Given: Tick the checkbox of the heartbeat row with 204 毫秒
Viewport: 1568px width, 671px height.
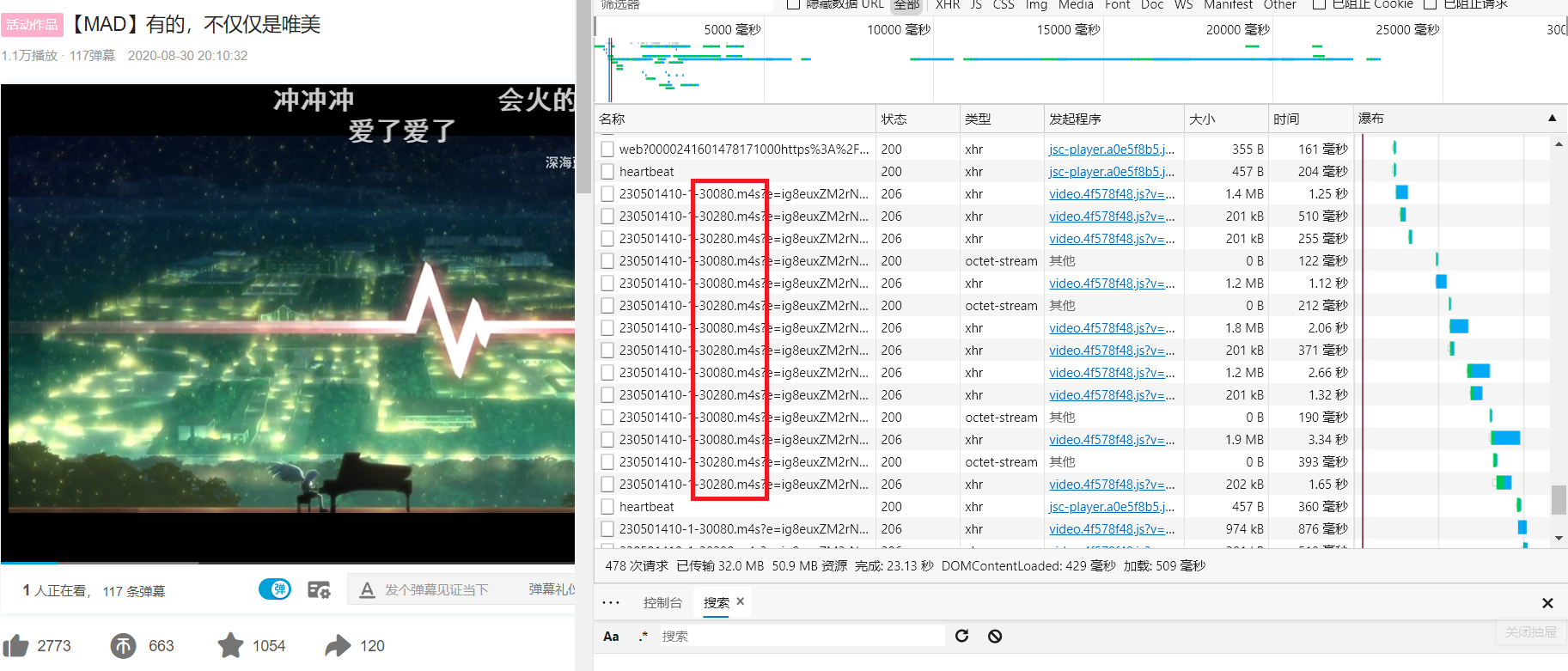Looking at the screenshot, I should coord(607,171).
